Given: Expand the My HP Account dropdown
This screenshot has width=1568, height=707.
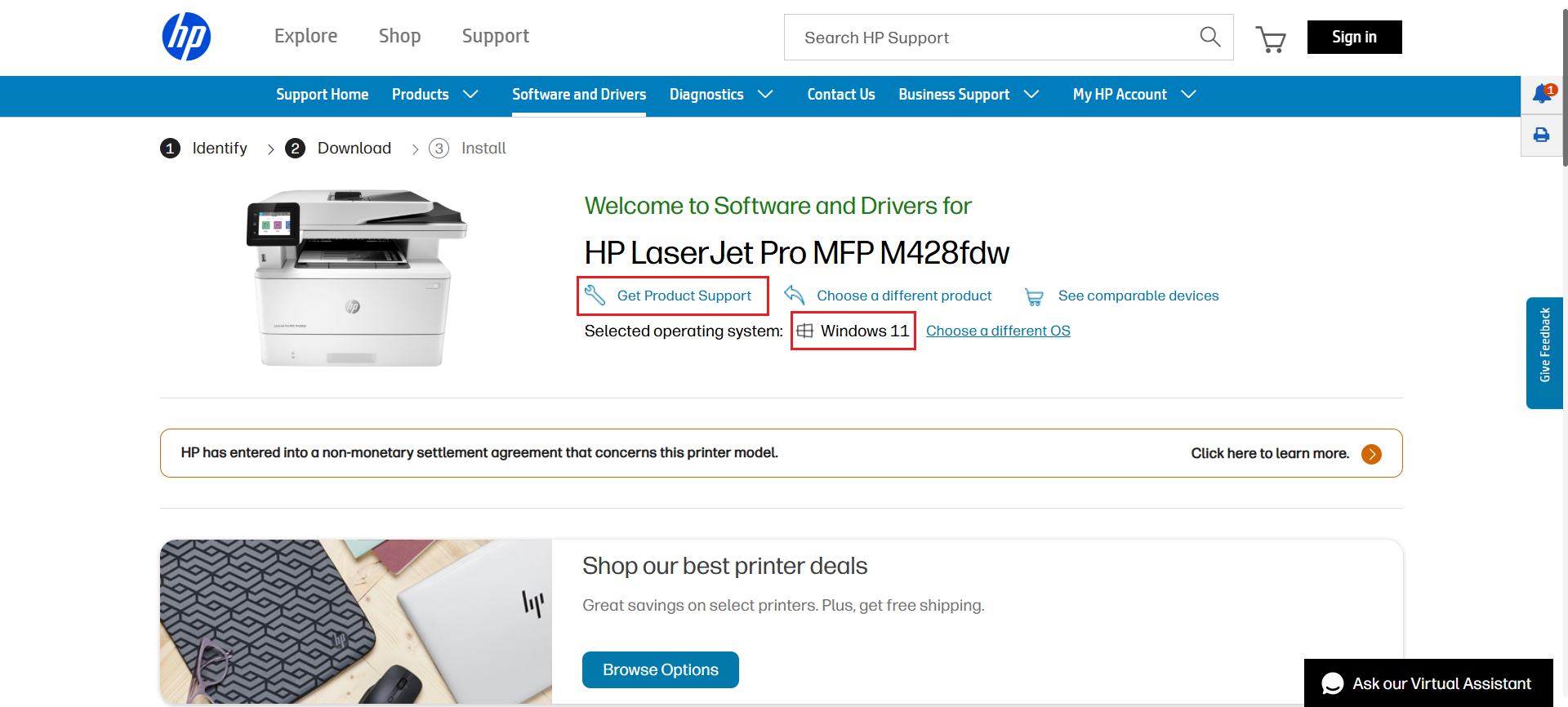Looking at the screenshot, I should (x=1134, y=95).
